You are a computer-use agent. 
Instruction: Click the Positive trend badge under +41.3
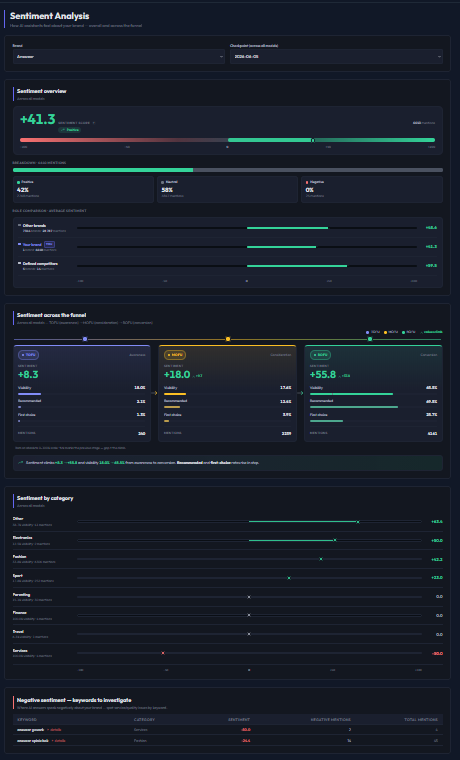pyautogui.click(x=70, y=130)
